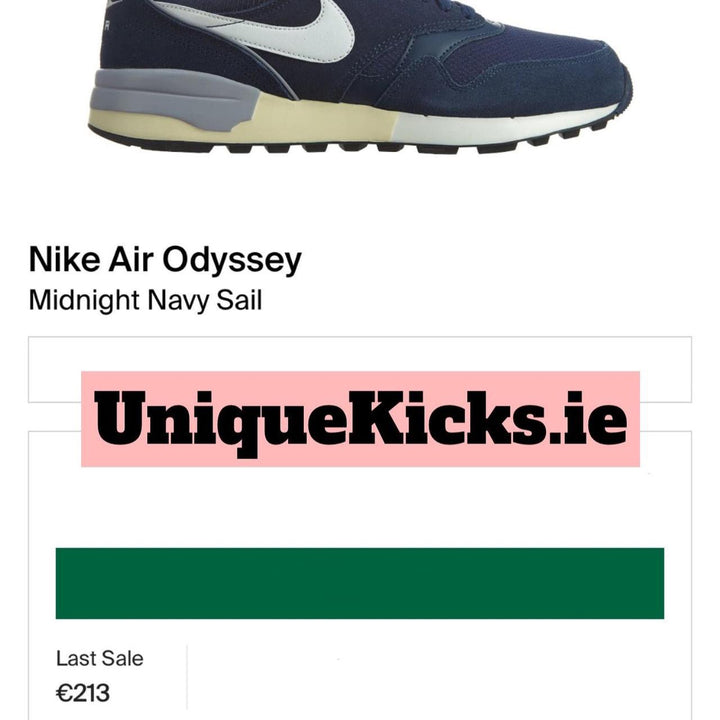This screenshot has height=720, width=720.
Task: Tap the small heel logo tab on sneaker
Action: (107, 26)
